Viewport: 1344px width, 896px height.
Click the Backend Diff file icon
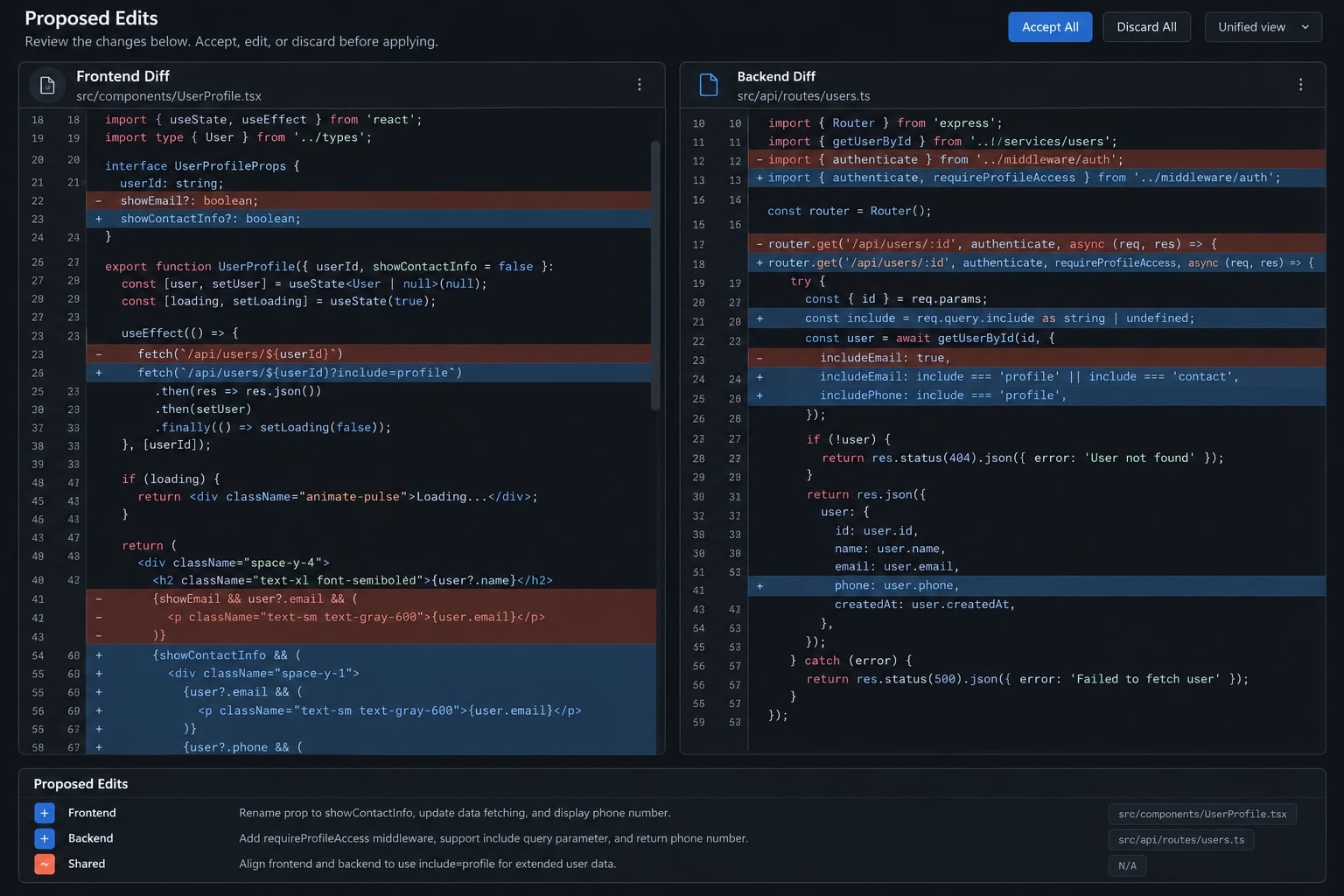709,85
